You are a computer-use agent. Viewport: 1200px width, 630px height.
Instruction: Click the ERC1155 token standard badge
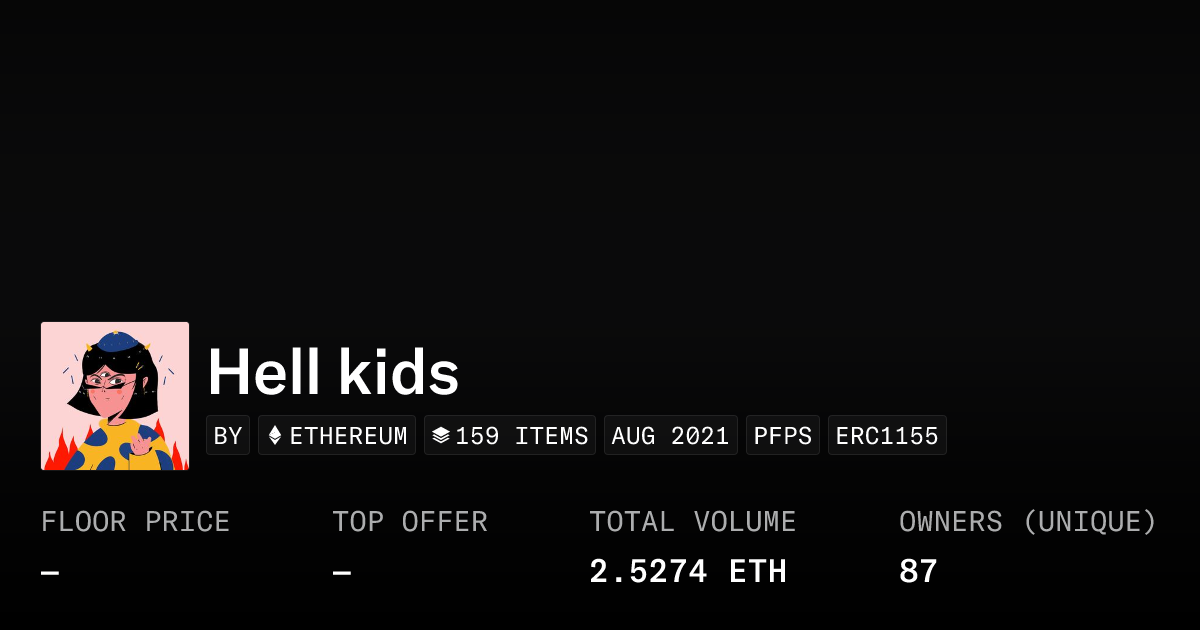point(887,436)
